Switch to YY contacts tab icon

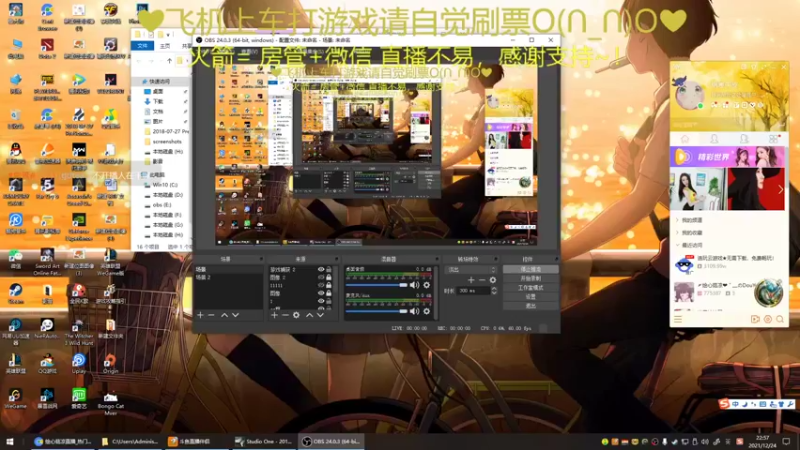(714, 139)
